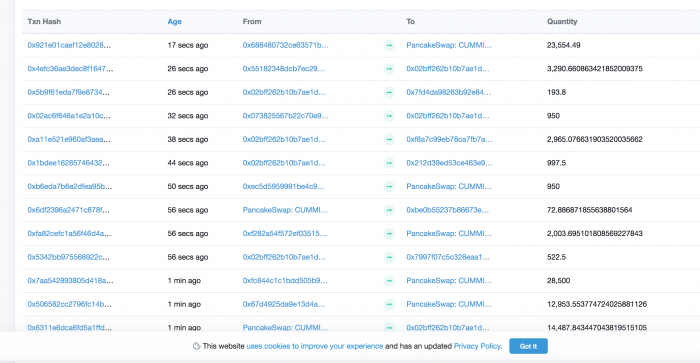Image resolution: width=700 pixels, height=363 pixels.
Task: Click the arrow icon in the 44 secs ago row
Action: (x=389, y=163)
